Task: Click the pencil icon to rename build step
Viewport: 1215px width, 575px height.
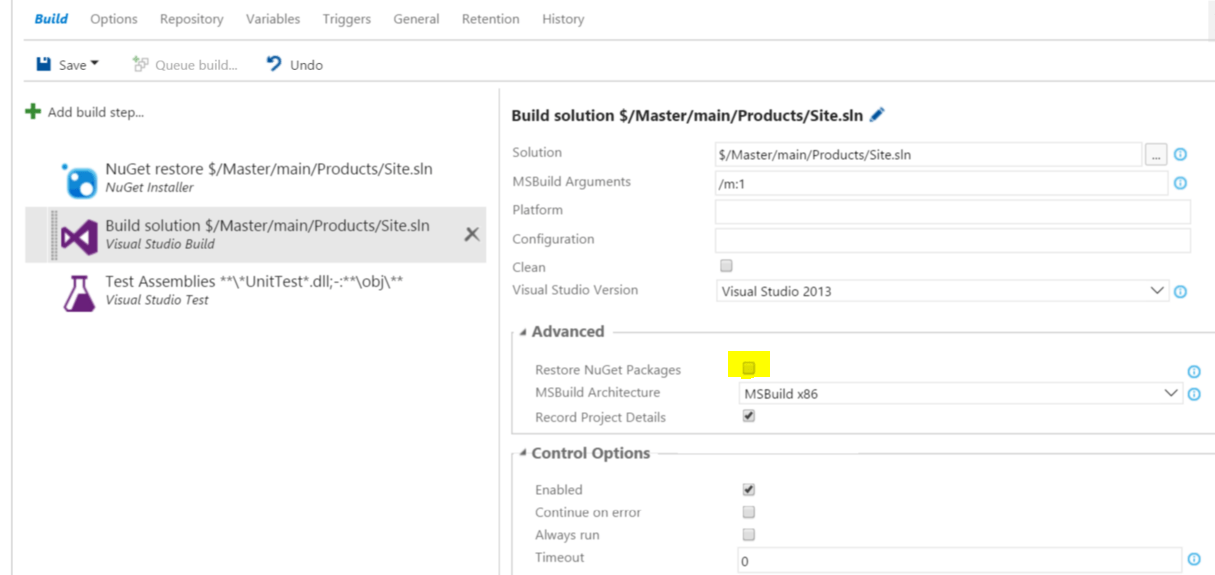Action: coord(877,115)
